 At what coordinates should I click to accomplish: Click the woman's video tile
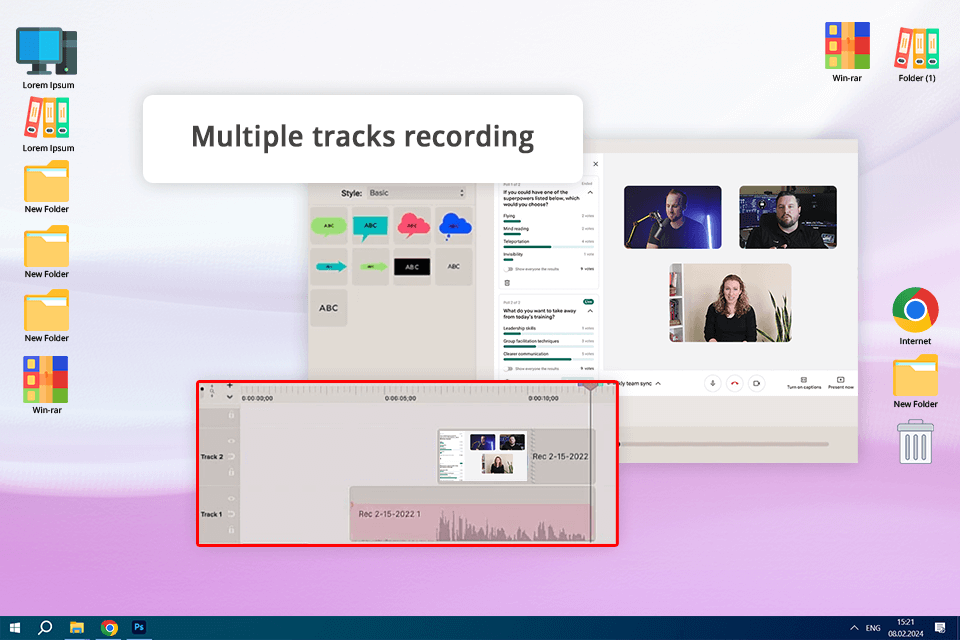tap(730, 303)
